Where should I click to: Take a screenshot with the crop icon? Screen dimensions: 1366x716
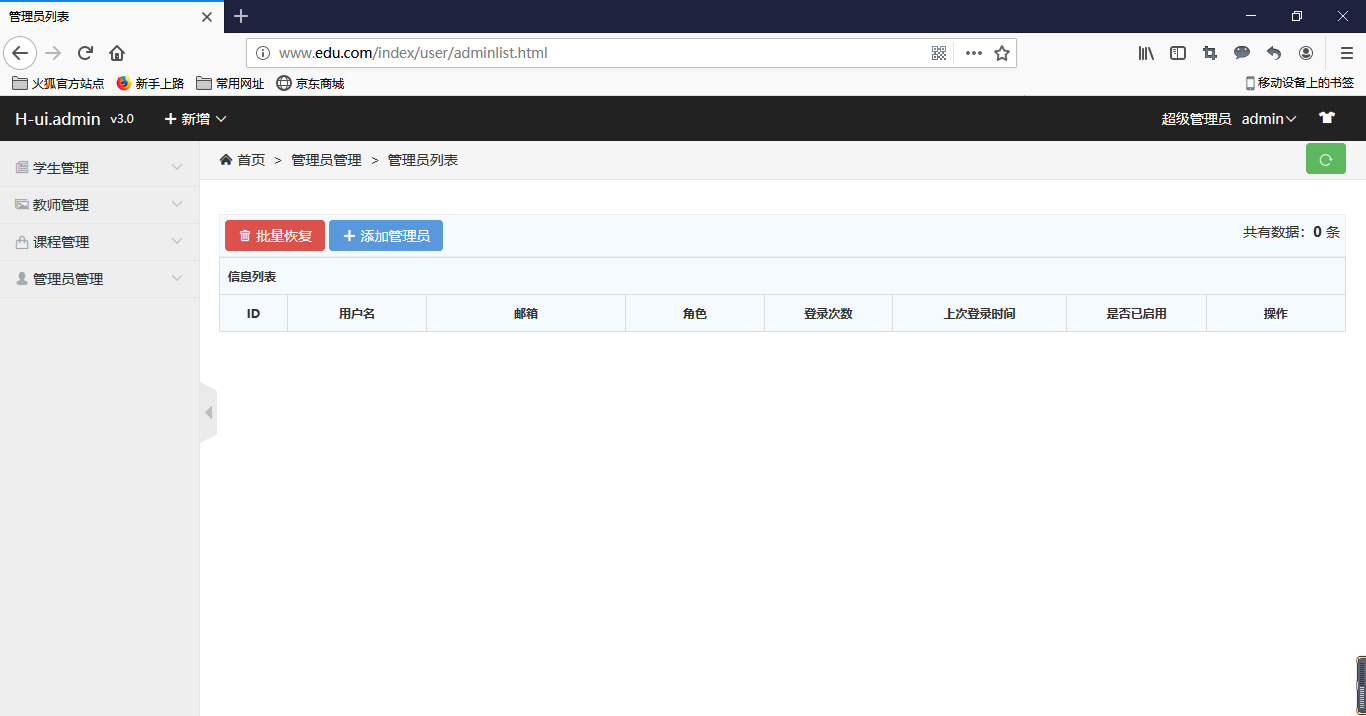1209,53
